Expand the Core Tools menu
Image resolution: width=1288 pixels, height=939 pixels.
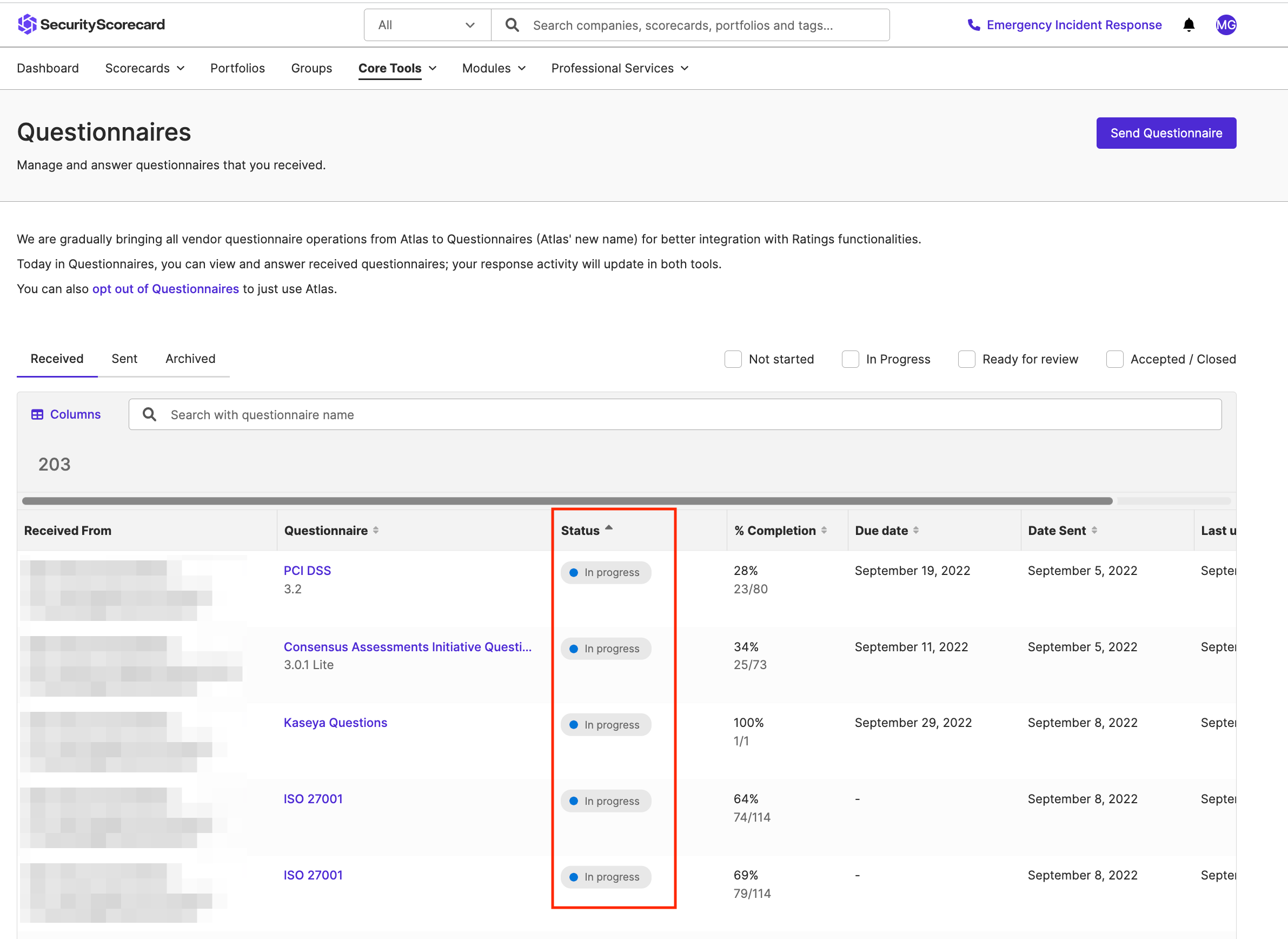coord(397,68)
